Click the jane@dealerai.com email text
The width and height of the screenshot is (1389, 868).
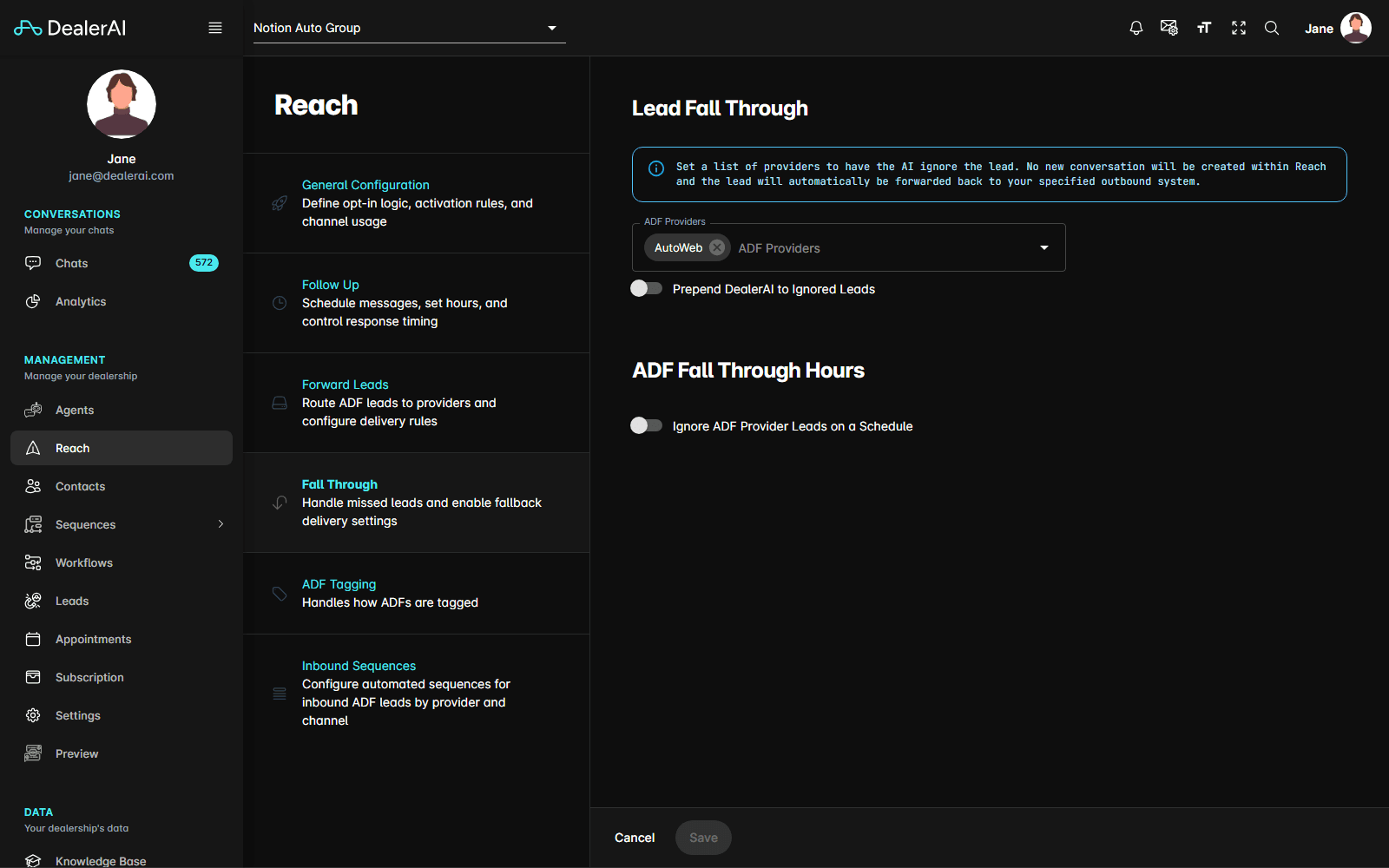coord(122,175)
